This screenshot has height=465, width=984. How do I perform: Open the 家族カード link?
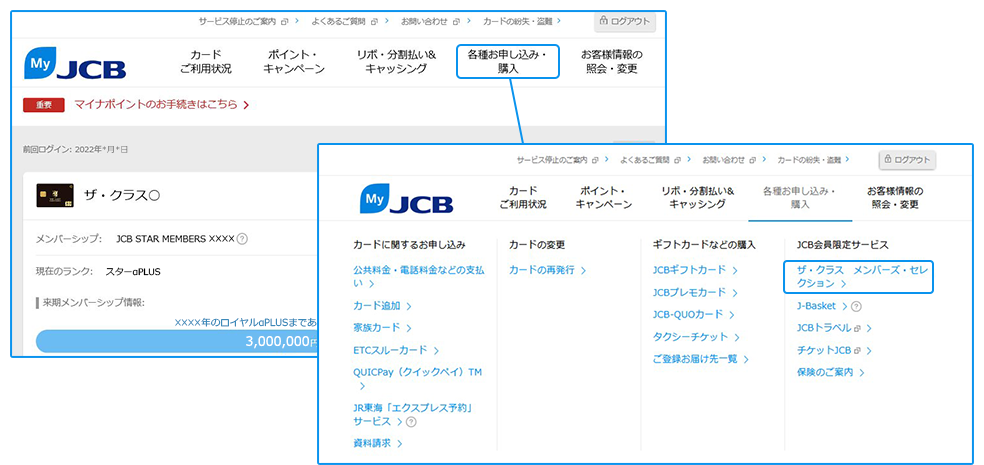click(382, 328)
